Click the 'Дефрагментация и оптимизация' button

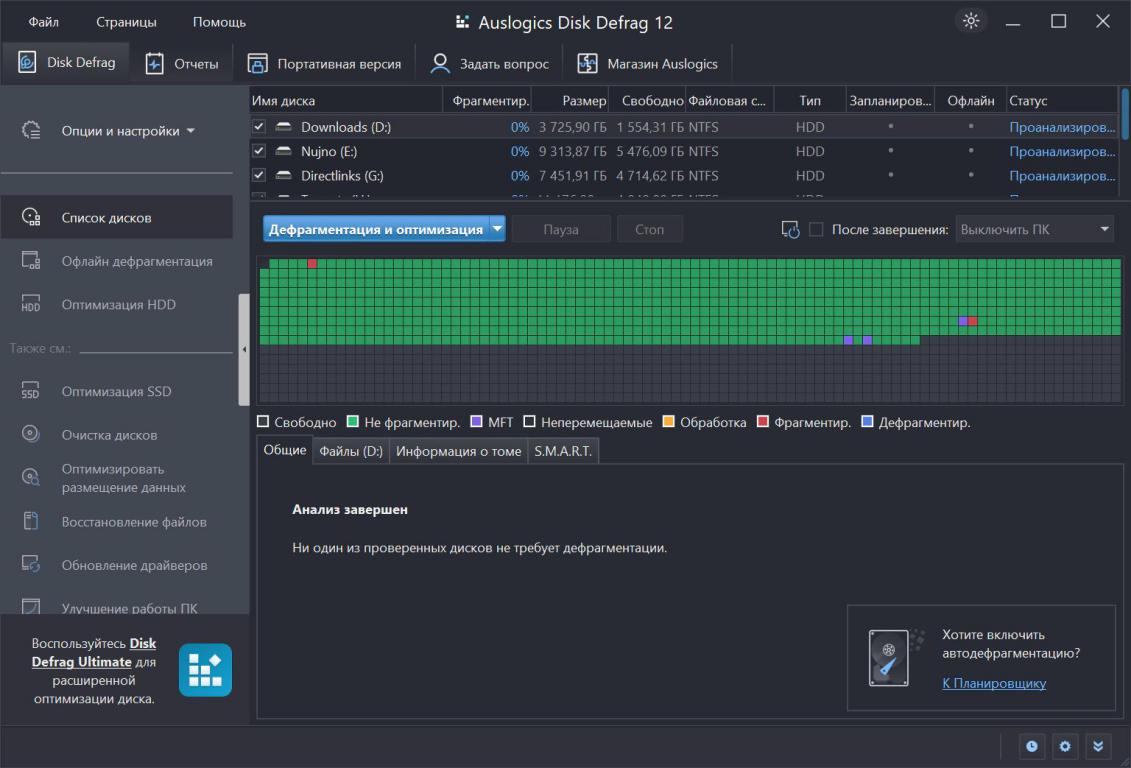[x=376, y=229]
